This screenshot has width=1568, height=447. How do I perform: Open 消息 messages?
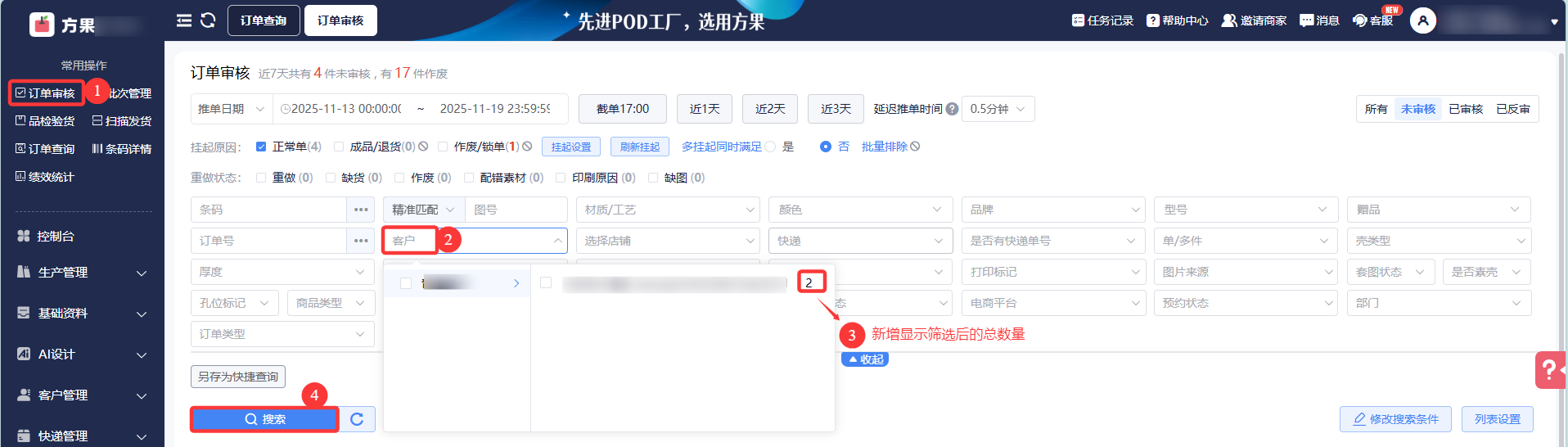coord(1319,20)
